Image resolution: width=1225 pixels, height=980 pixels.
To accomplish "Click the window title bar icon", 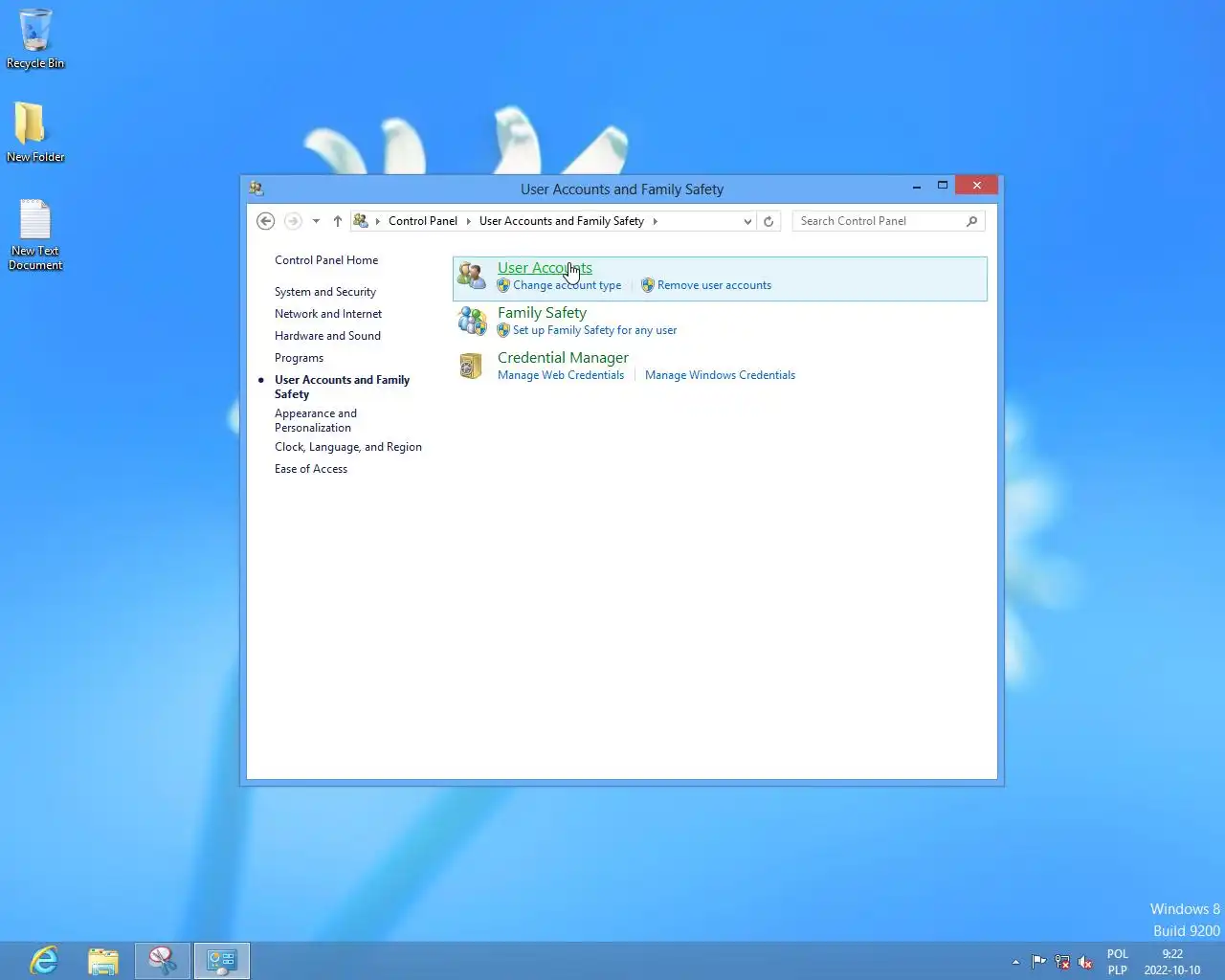I will click(256, 189).
